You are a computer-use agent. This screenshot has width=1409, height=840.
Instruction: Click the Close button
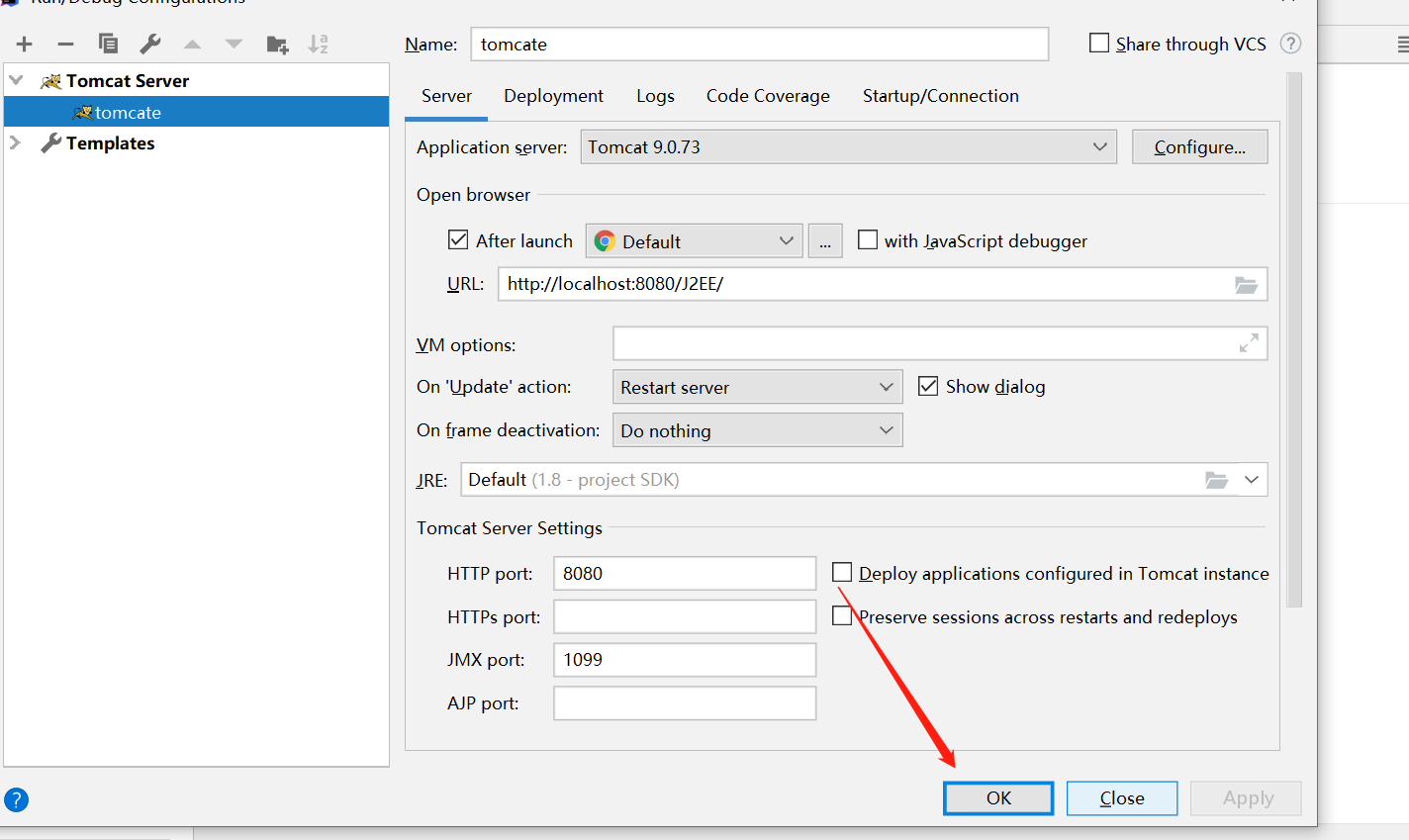1122,798
